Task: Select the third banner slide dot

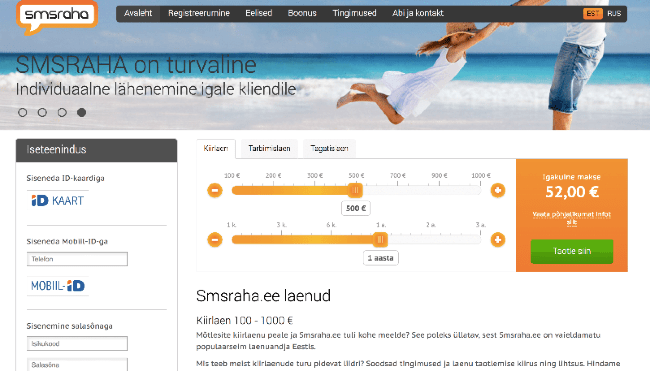Action: [62, 112]
